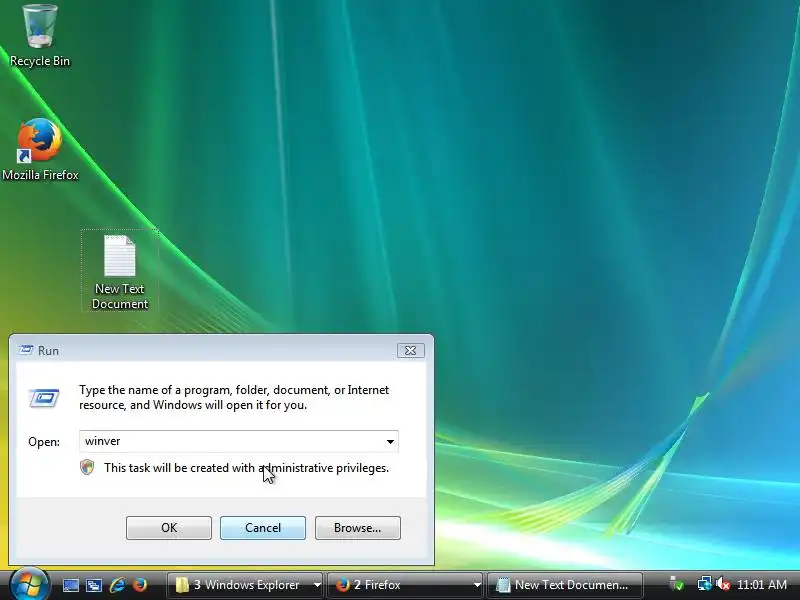Open the Windows Start orb
800x600 pixels.
pyautogui.click(x=29, y=584)
